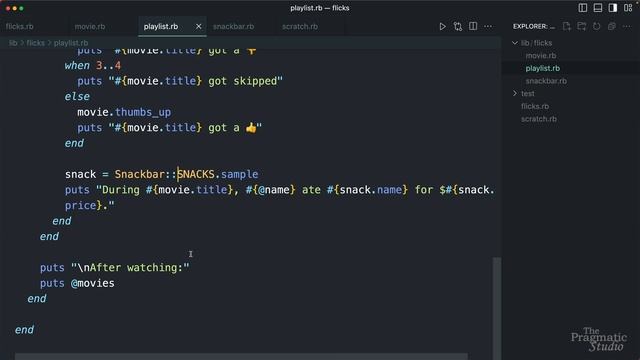Open snackbar.rb in Explorer tree
This screenshot has width=640, height=360.
(546, 81)
